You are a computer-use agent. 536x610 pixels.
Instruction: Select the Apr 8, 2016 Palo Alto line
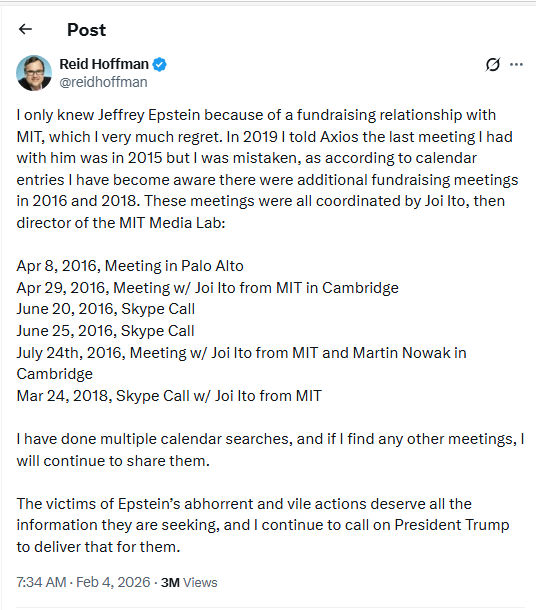[x=130, y=266]
